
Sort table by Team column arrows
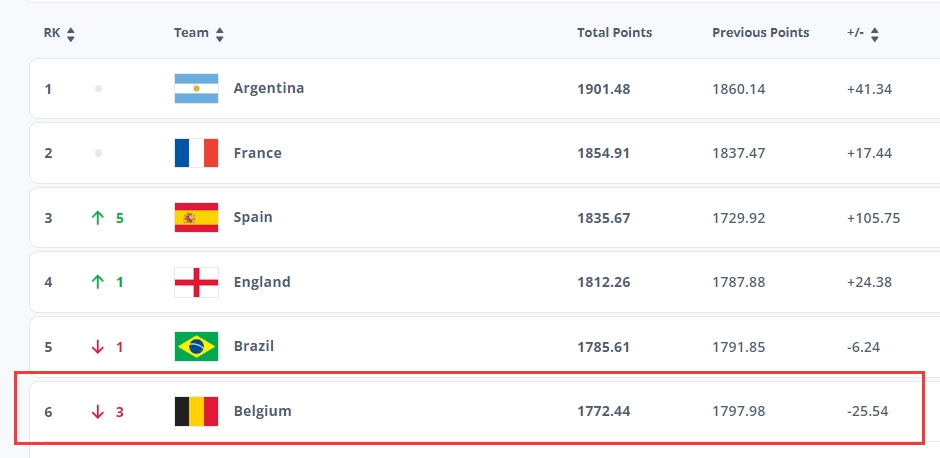click(219, 35)
